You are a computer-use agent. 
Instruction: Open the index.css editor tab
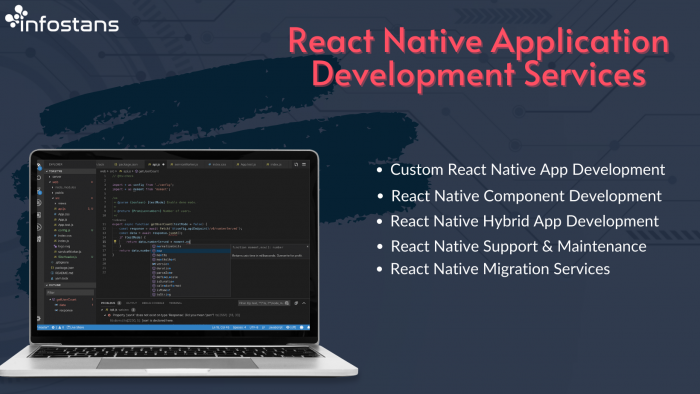point(217,165)
